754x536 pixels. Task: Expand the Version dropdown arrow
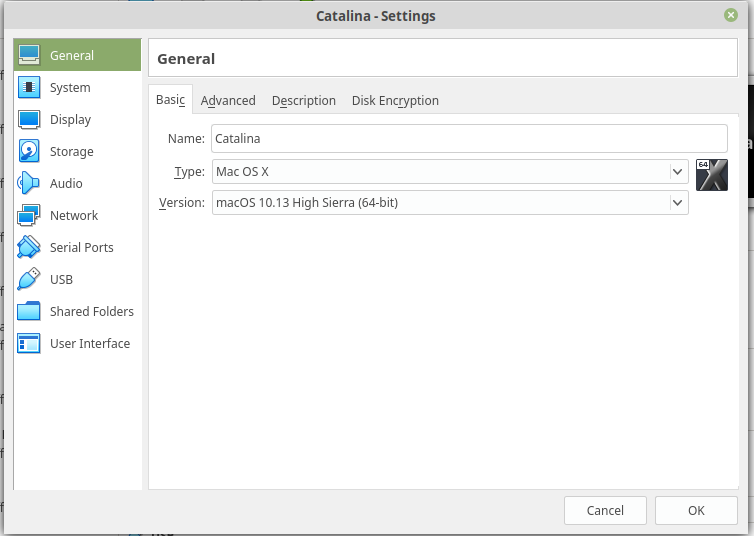(677, 203)
